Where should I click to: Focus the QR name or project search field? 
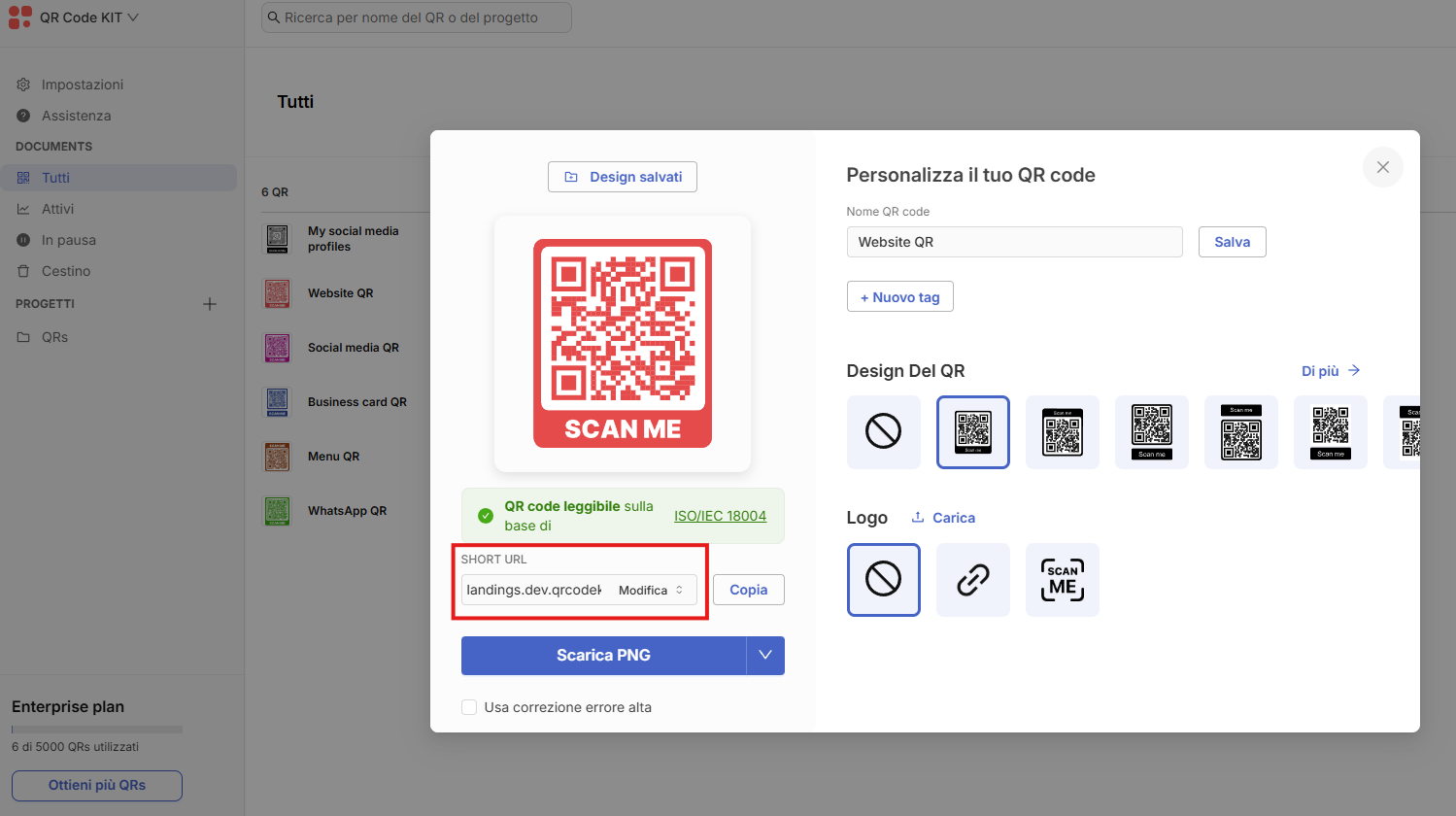pos(417,17)
